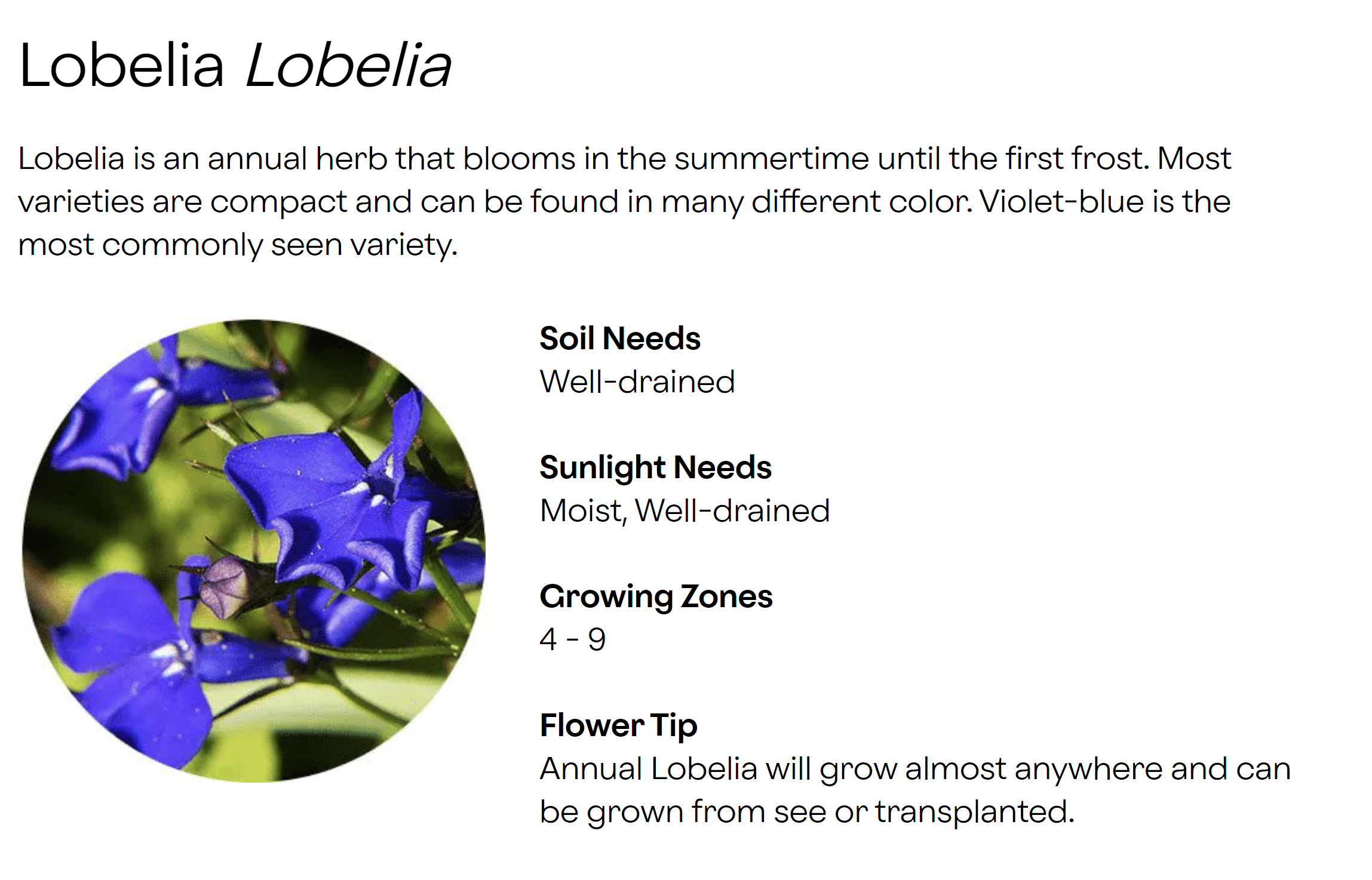Click the italic Lobelia scientific name
Image resolution: width=1372 pixels, height=880 pixels.
click(348, 66)
